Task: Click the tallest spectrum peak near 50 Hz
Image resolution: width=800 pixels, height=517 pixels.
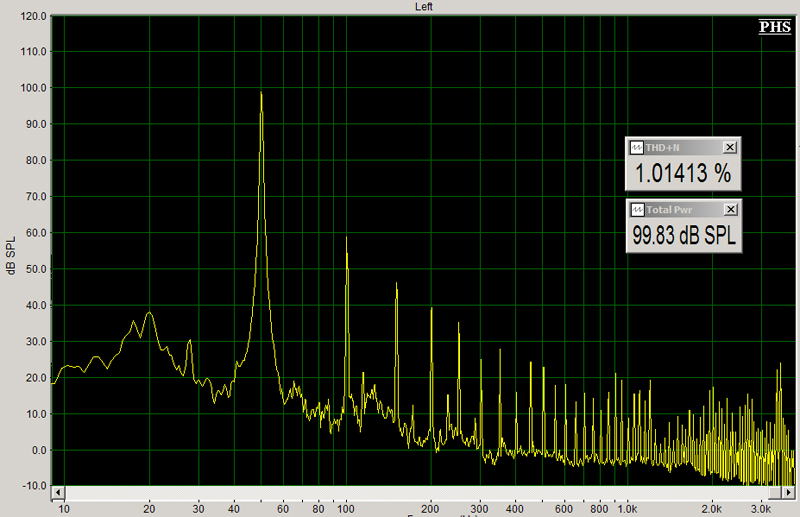Action: coord(261,94)
